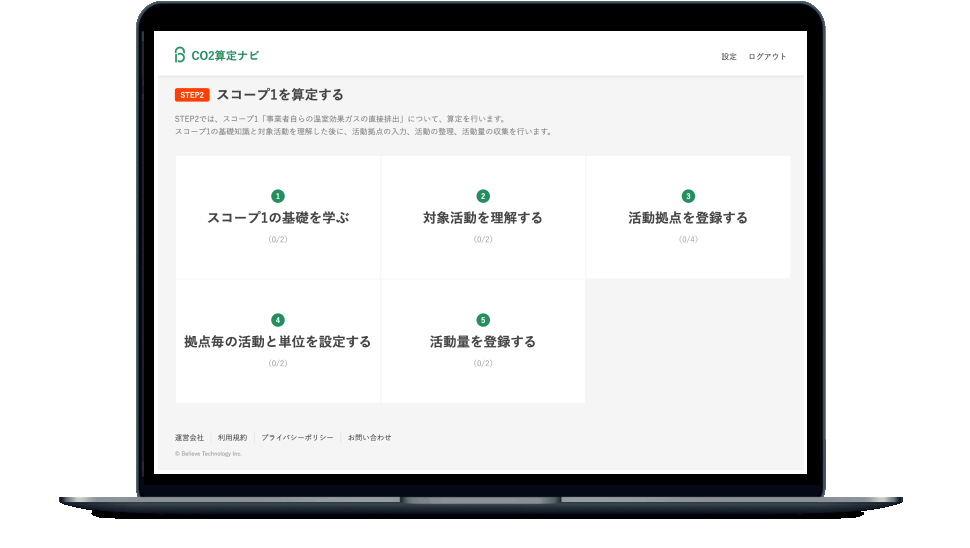Click the green number 2 circle badge

point(483,196)
